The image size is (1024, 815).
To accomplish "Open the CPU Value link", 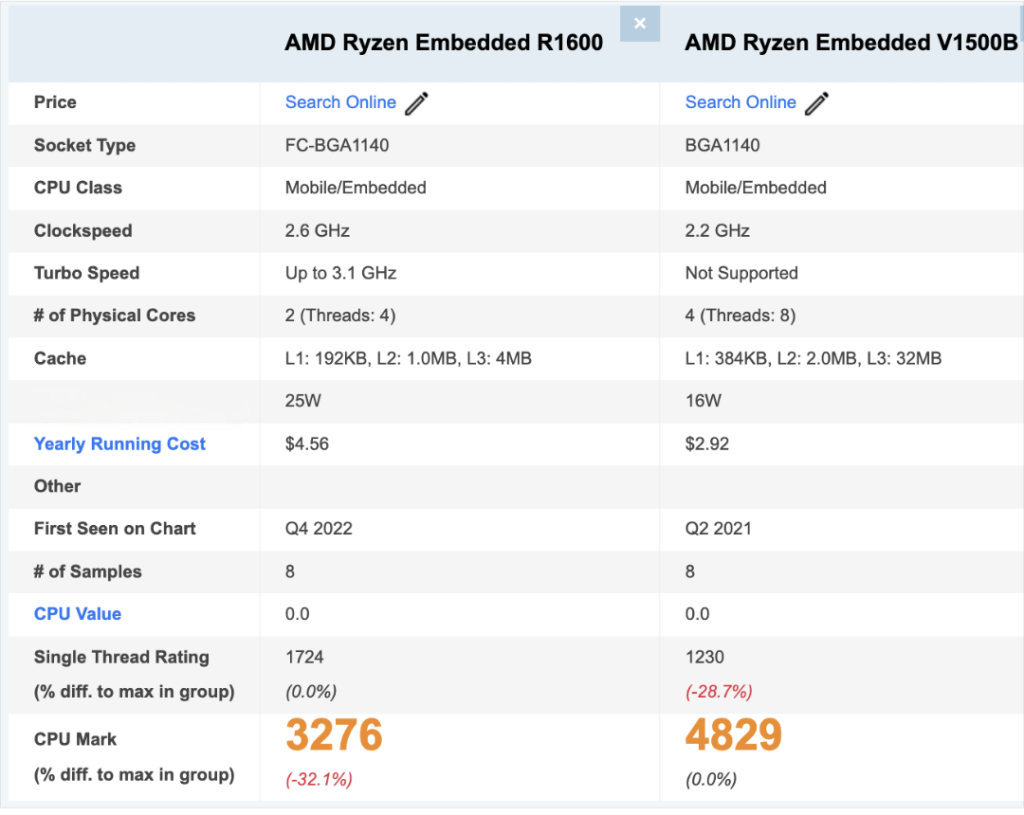I will point(77,614).
